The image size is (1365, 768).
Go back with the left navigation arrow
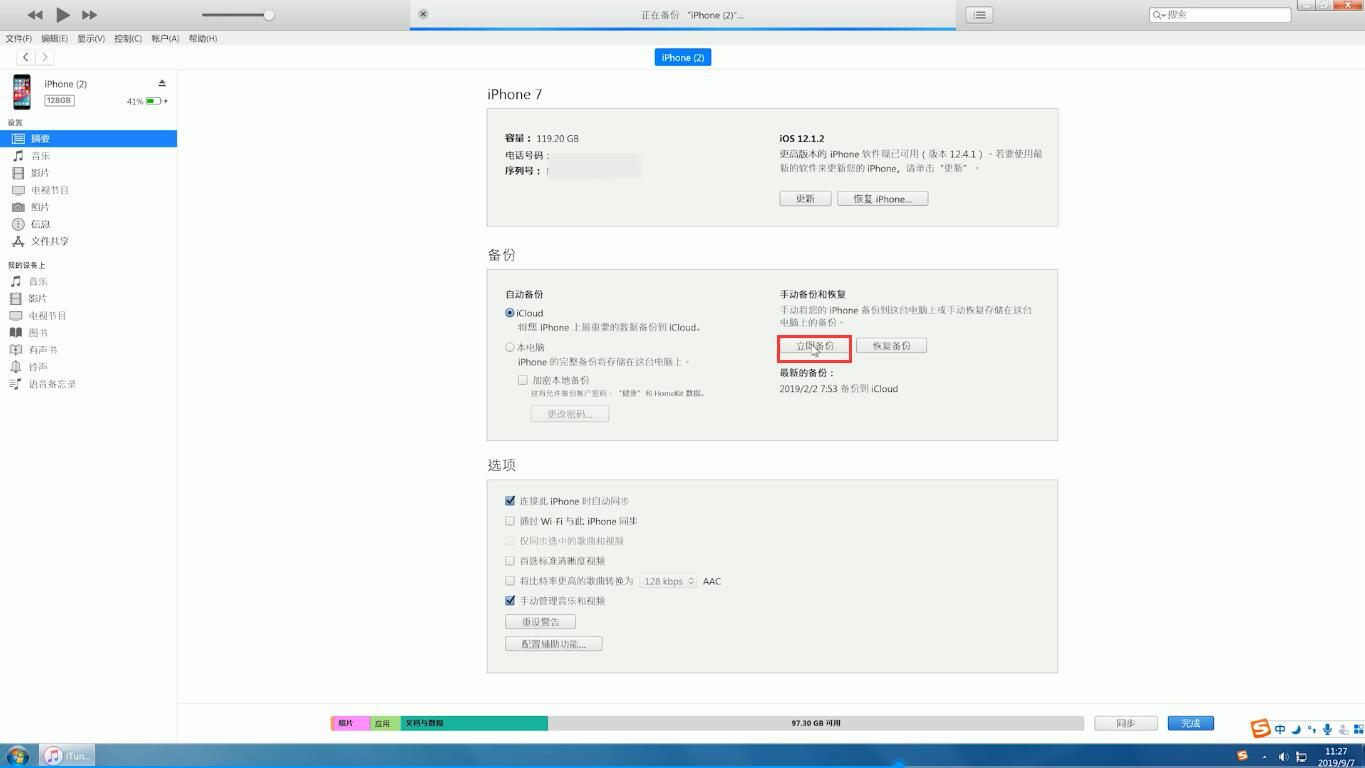(25, 57)
